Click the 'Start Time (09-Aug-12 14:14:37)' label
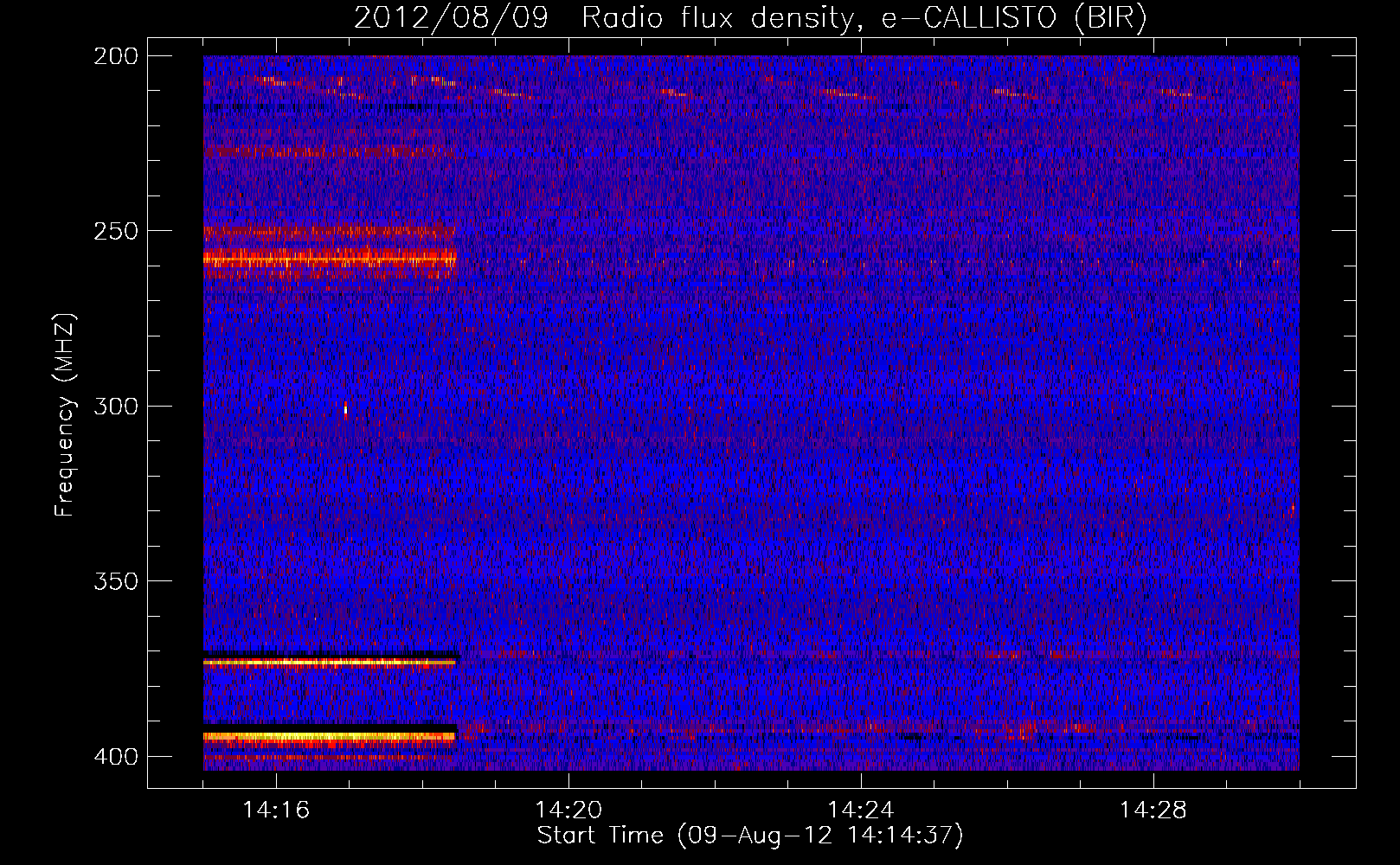This screenshot has height=865, width=1400. click(x=750, y=836)
